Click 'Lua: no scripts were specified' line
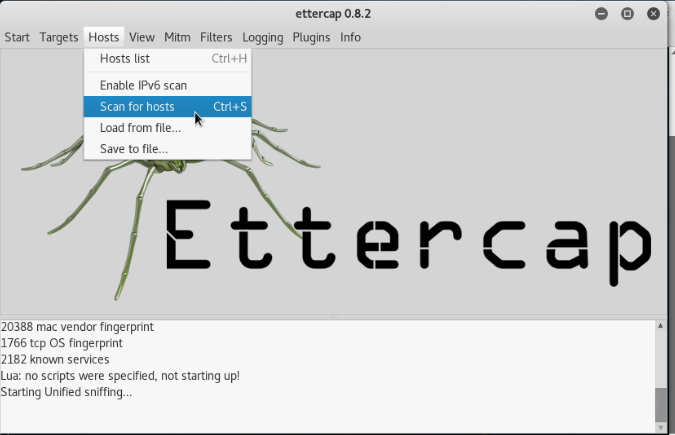This screenshot has width=675, height=435. point(120,376)
